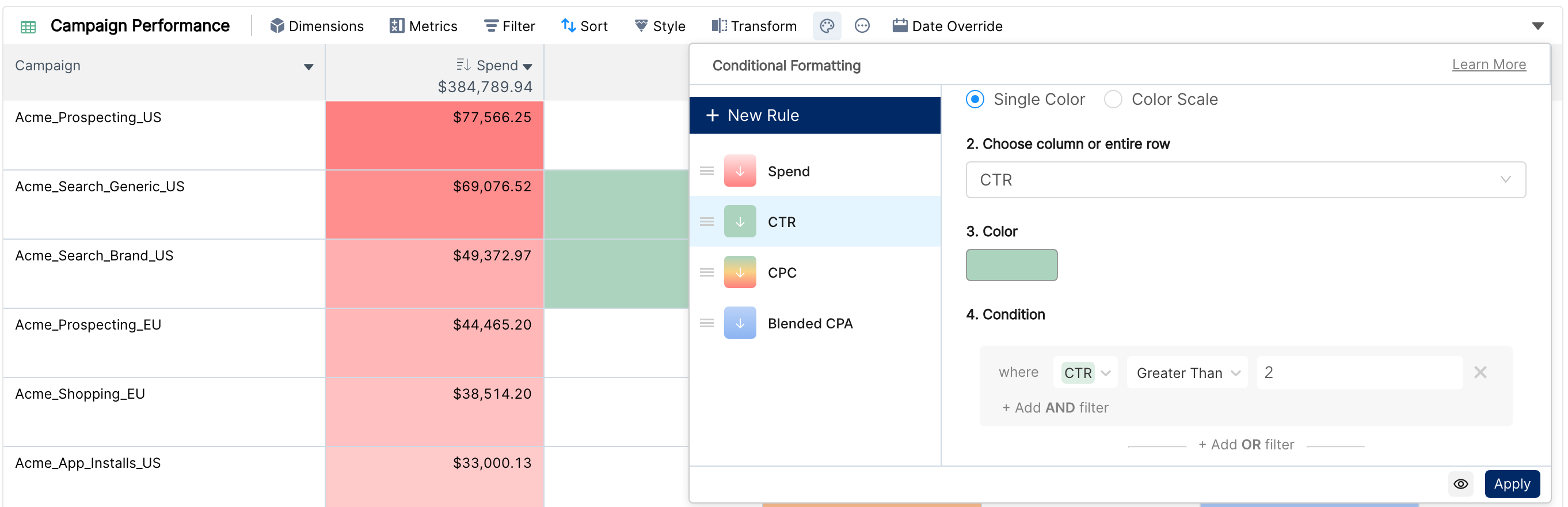Open the Filter menu
1568x507 pixels.
[509, 26]
